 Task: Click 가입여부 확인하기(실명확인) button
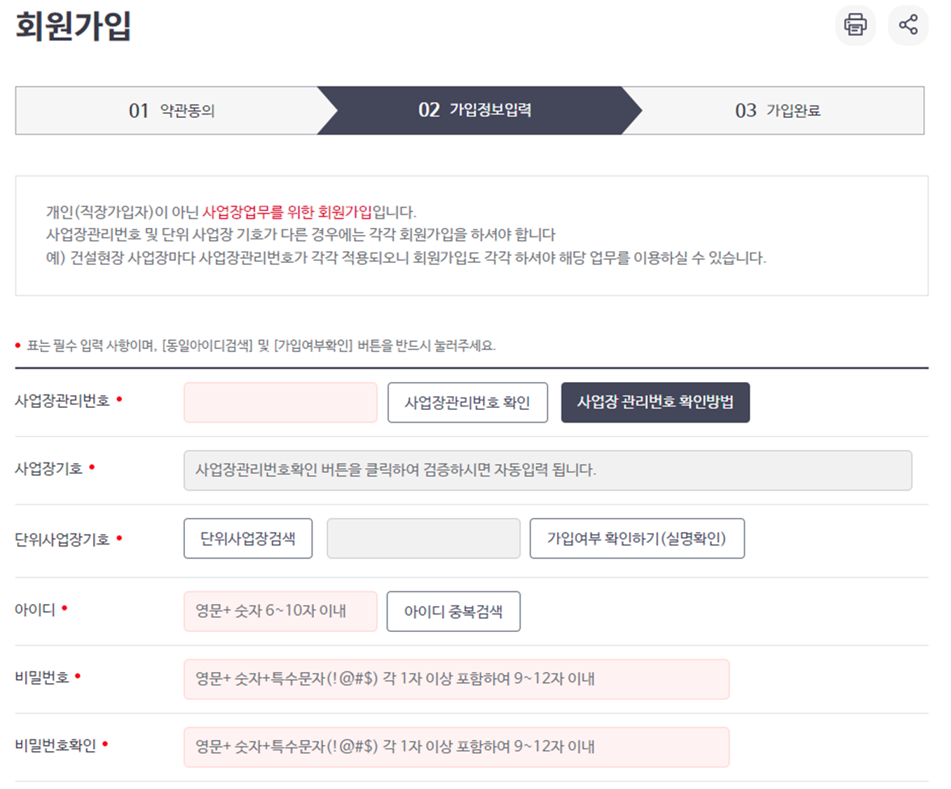(636, 538)
